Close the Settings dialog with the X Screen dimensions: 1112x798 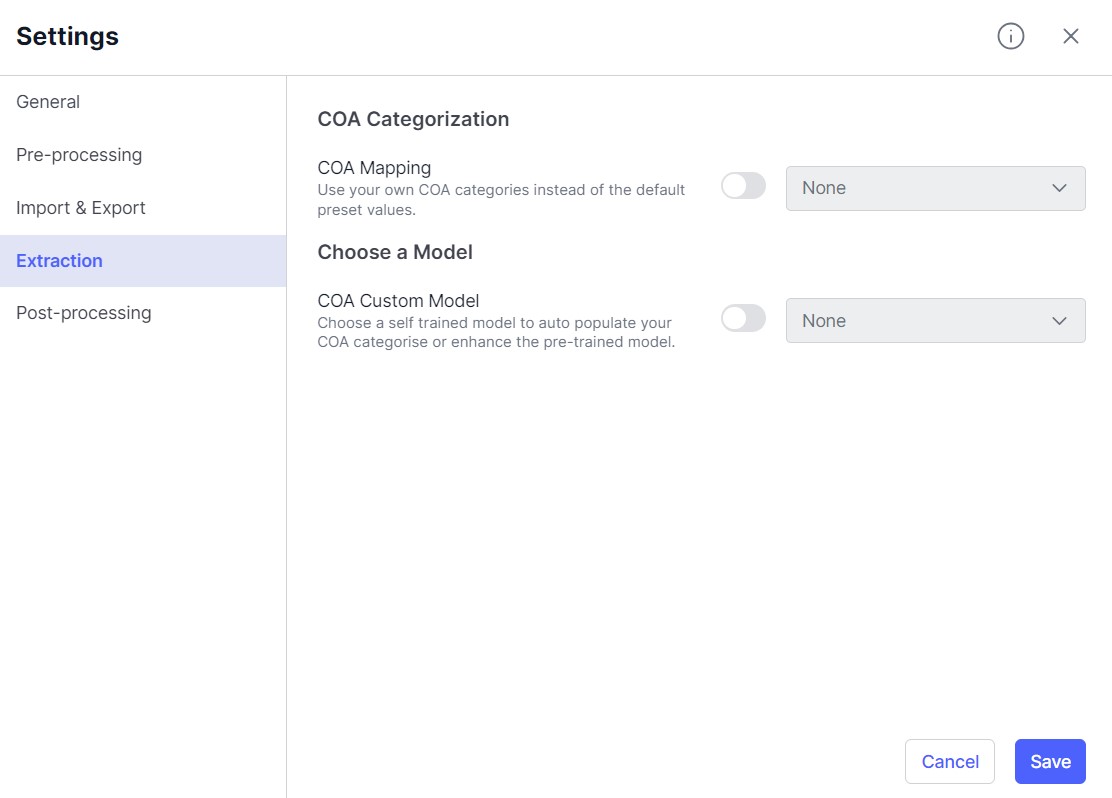click(x=1071, y=37)
